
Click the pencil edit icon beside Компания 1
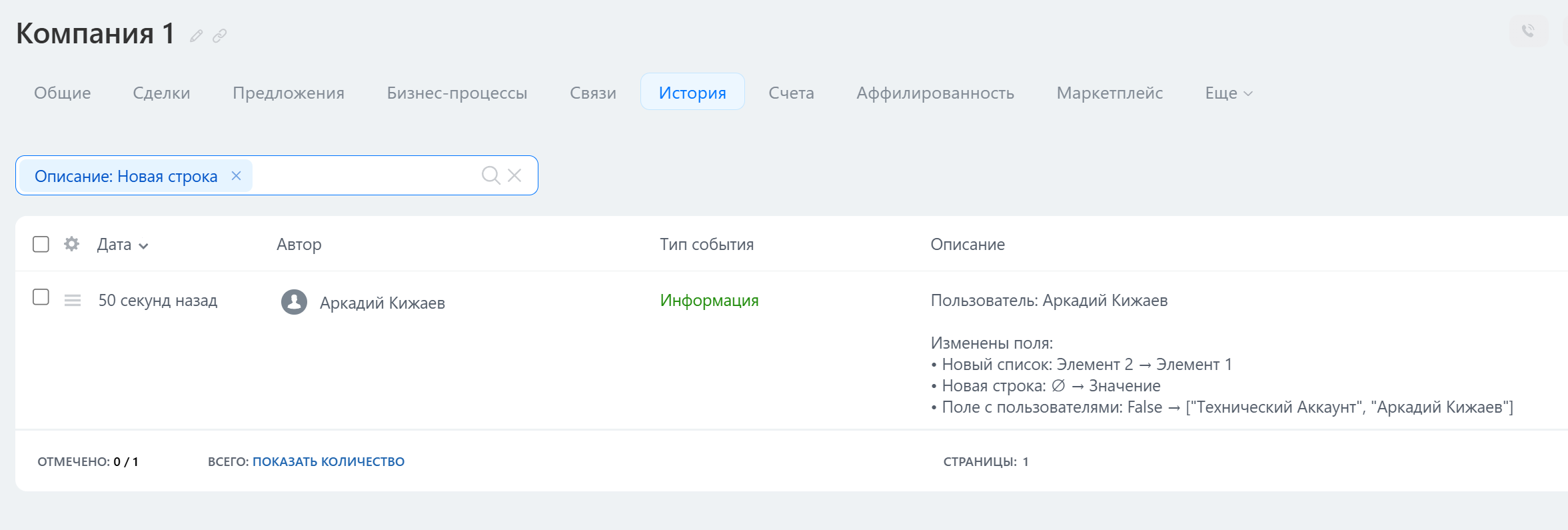(x=196, y=36)
